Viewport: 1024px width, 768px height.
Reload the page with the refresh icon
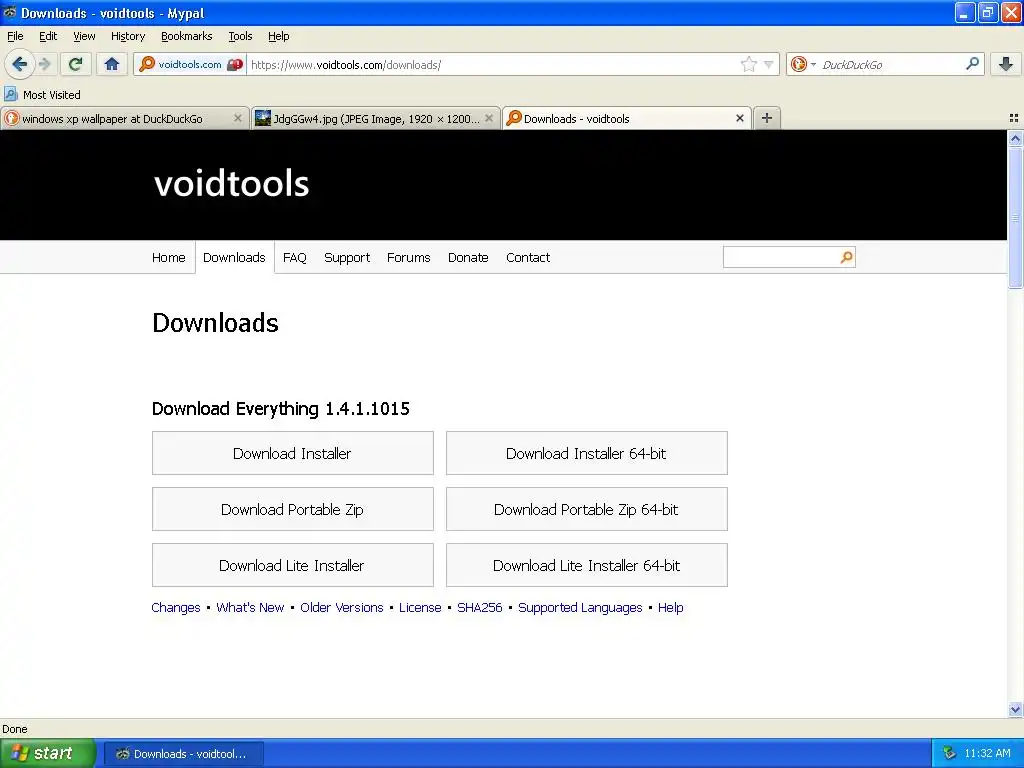click(x=76, y=64)
